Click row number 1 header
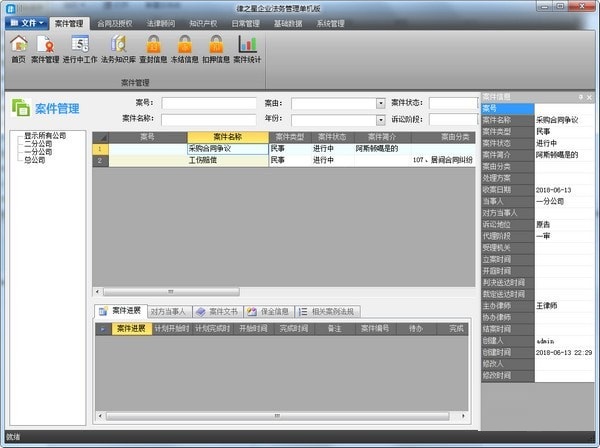 [100, 149]
